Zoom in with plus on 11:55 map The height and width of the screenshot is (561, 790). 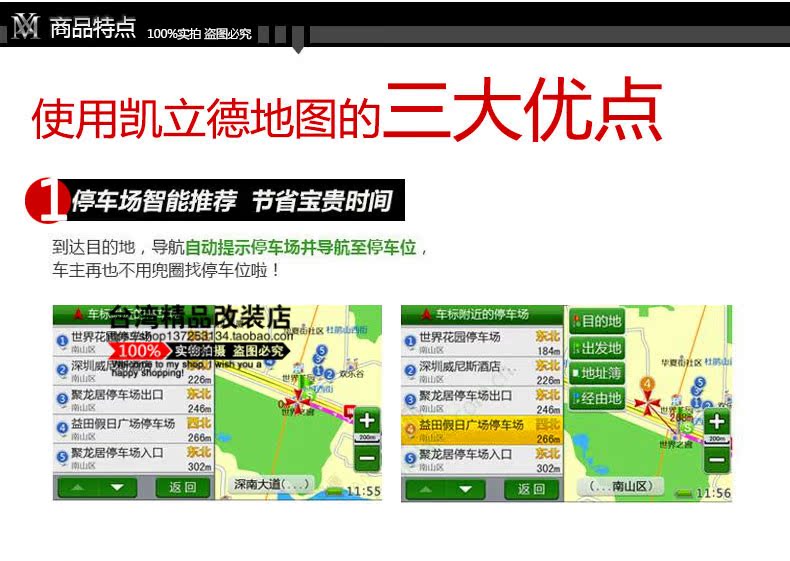(367, 420)
